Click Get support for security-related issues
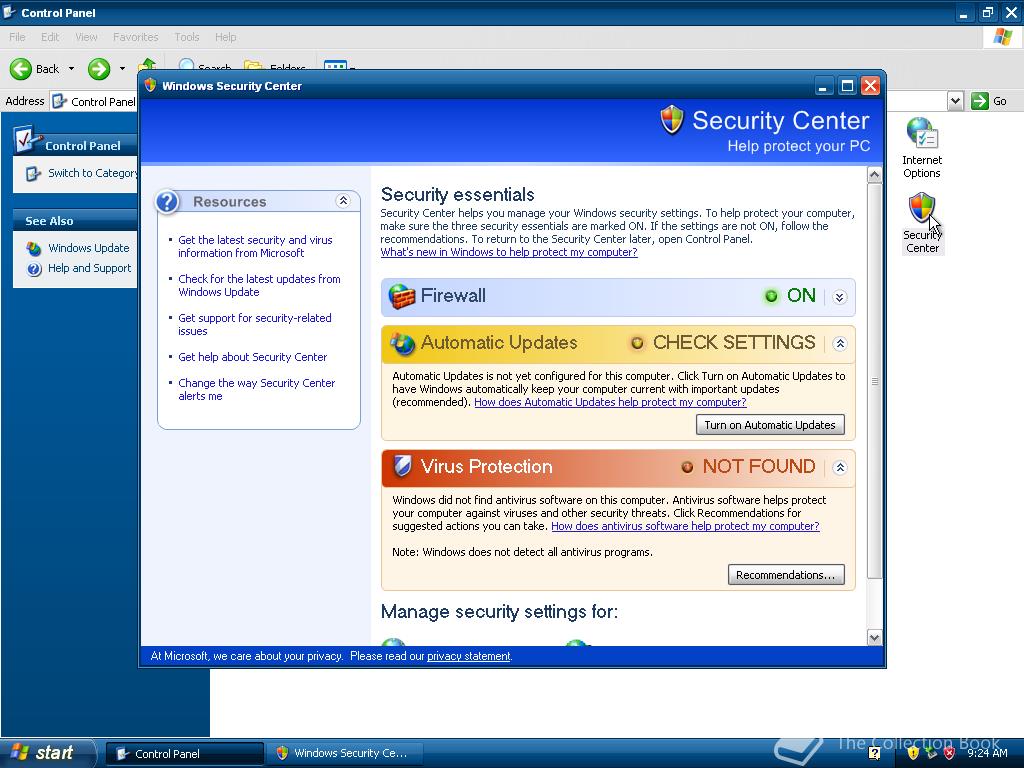The width and height of the screenshot is (1024, 768). pos(255,325)
